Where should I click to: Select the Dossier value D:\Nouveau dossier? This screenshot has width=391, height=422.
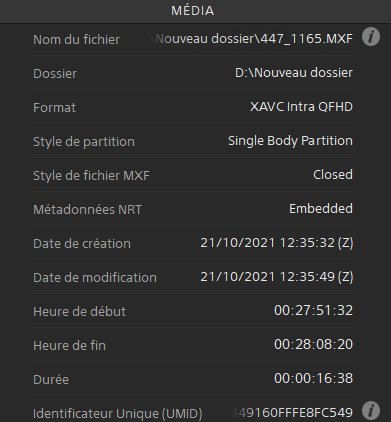point(294,73)
